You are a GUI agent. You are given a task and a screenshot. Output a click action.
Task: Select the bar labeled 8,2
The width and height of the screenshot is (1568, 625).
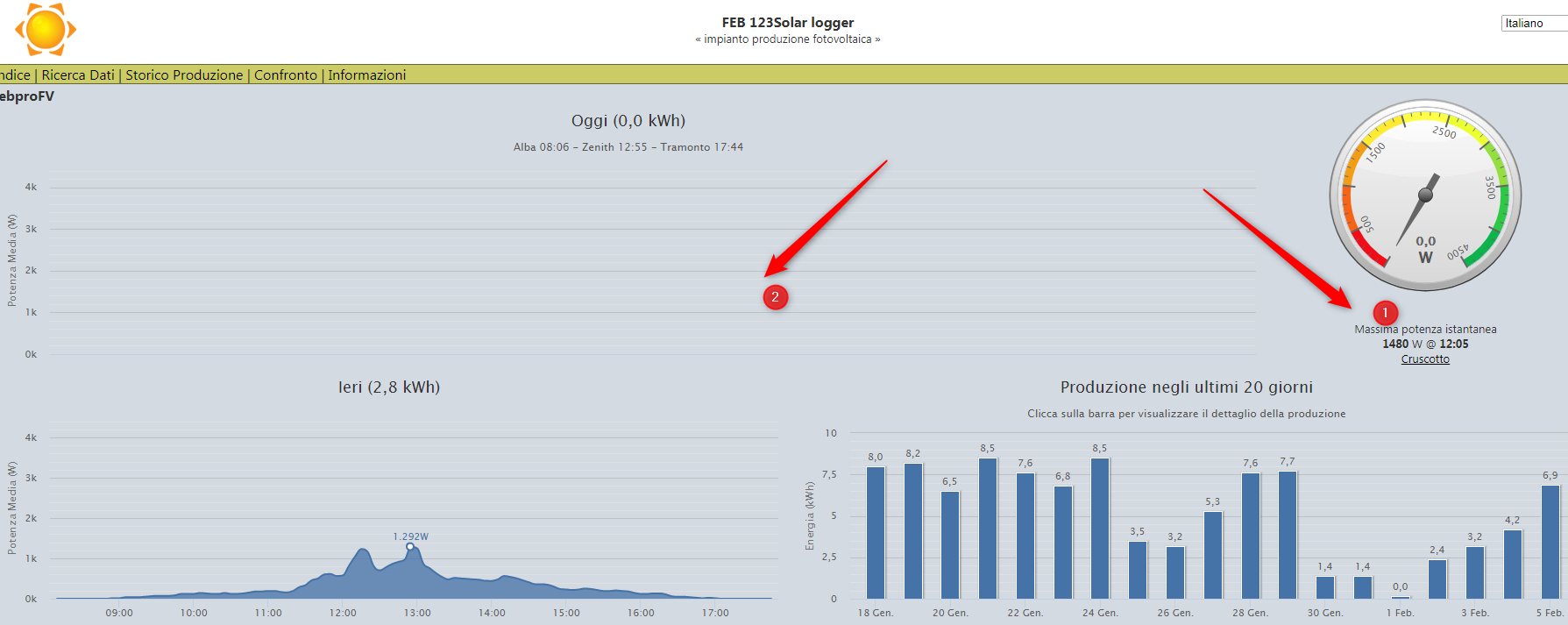[913, 531]
